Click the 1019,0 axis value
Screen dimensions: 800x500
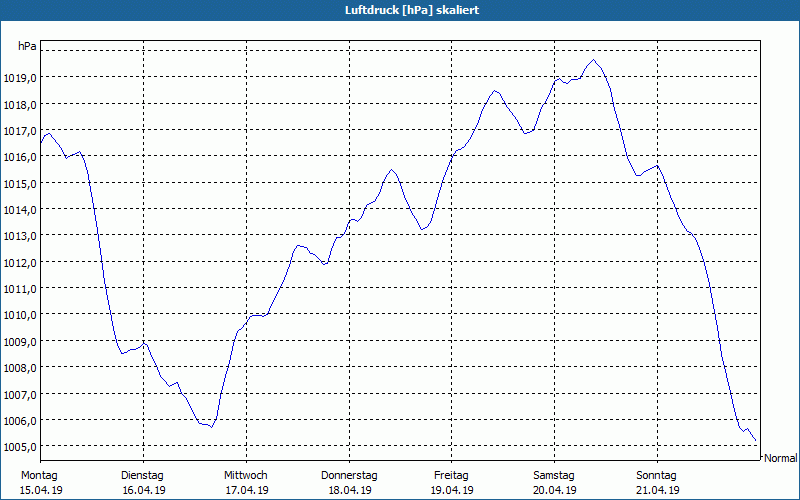point(20,78)
